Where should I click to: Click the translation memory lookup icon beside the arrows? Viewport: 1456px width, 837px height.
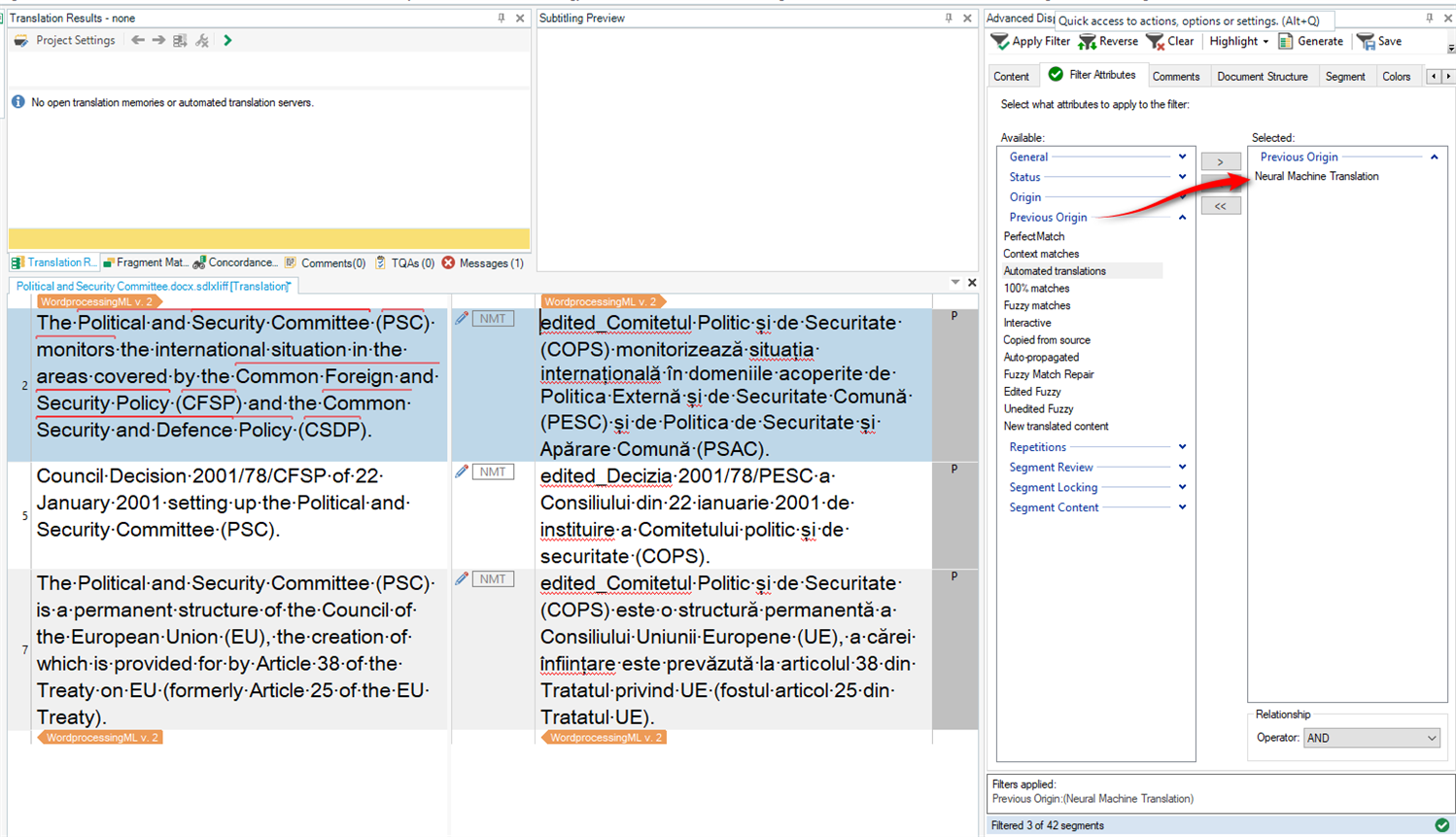pos(180,41)
